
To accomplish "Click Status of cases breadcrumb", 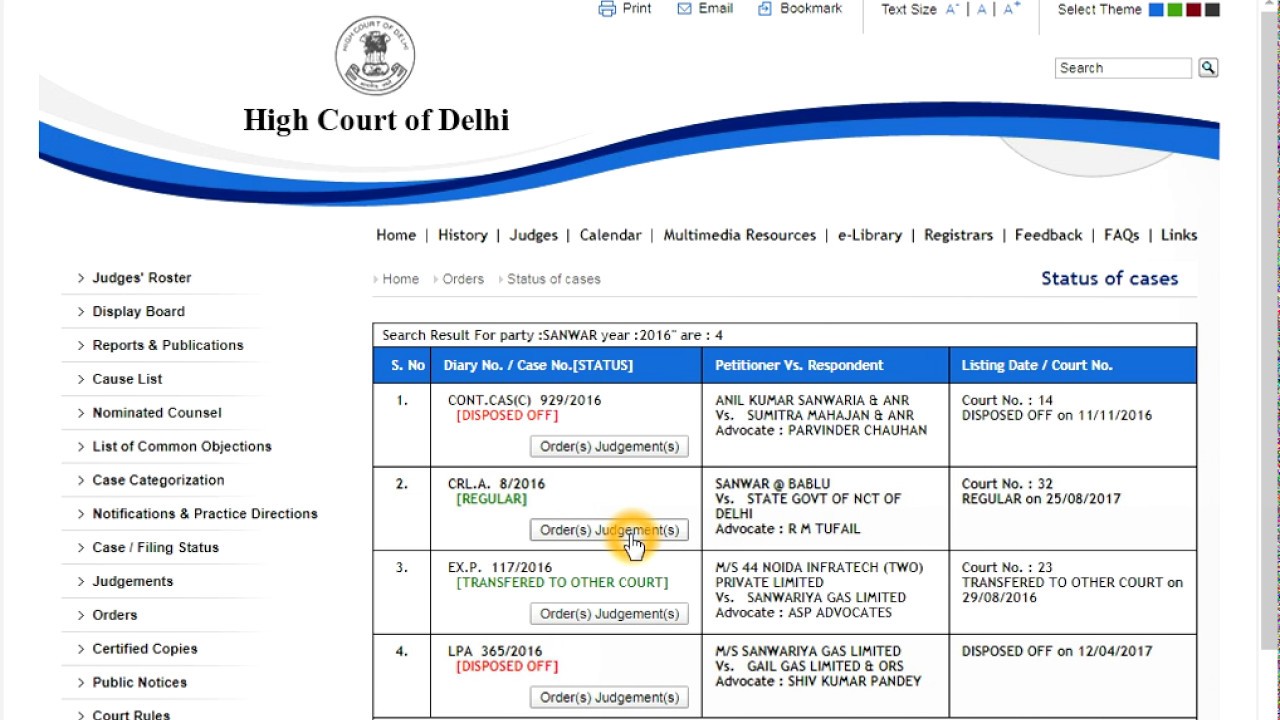I will [553, 279].
